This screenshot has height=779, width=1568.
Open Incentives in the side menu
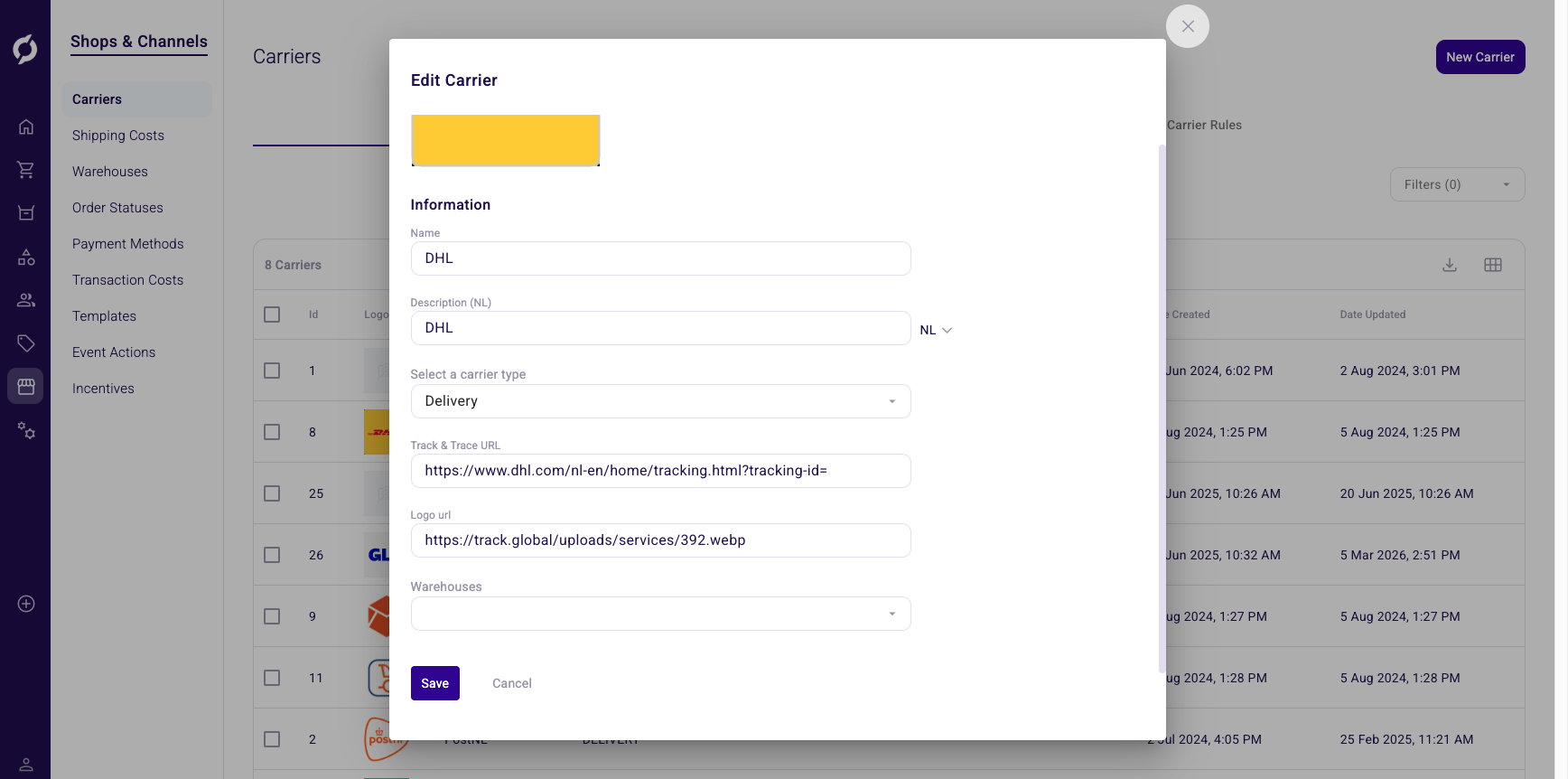[x=103, y=389]
